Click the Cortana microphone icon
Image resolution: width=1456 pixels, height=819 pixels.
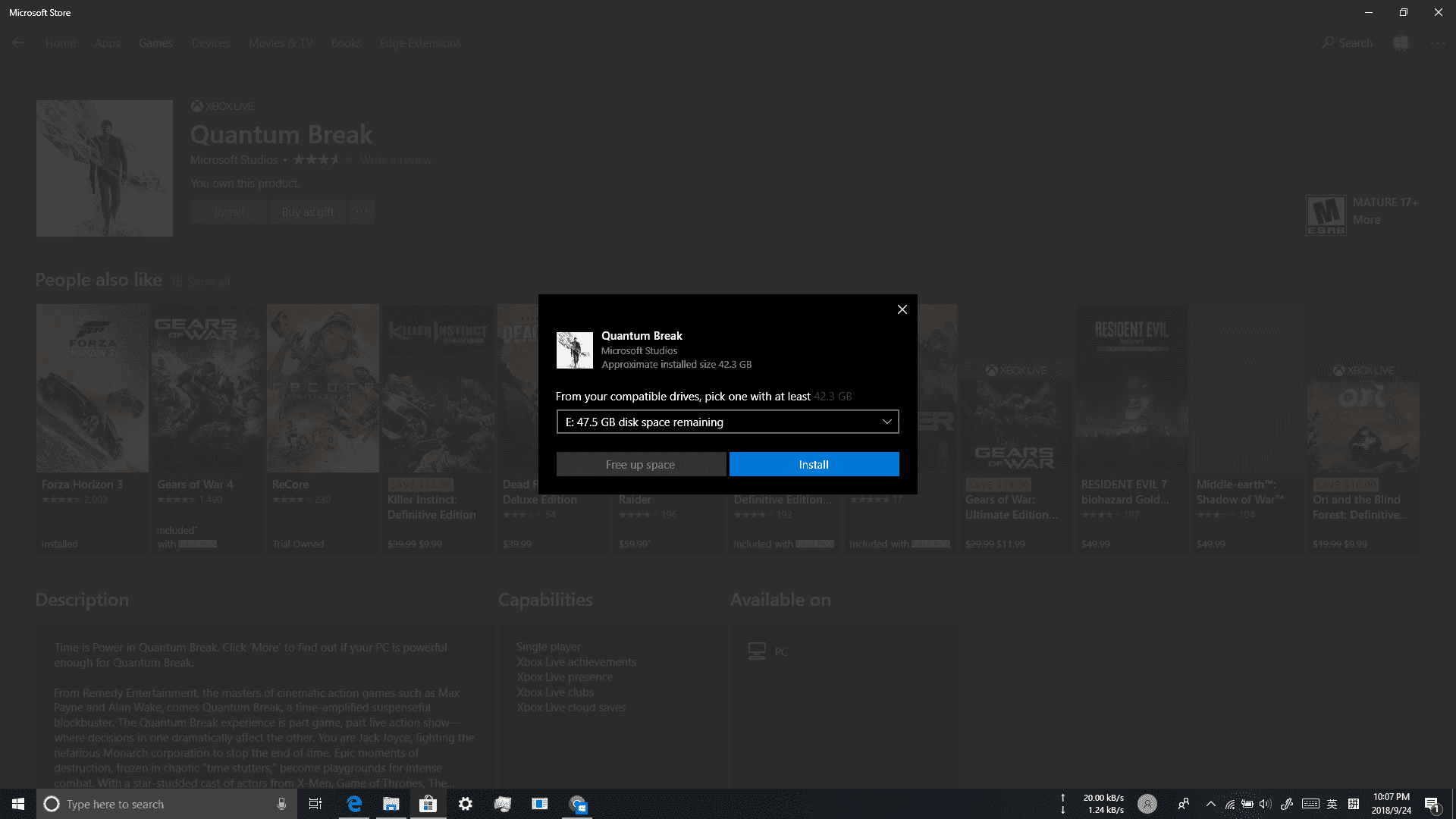(x=281, y=804)
